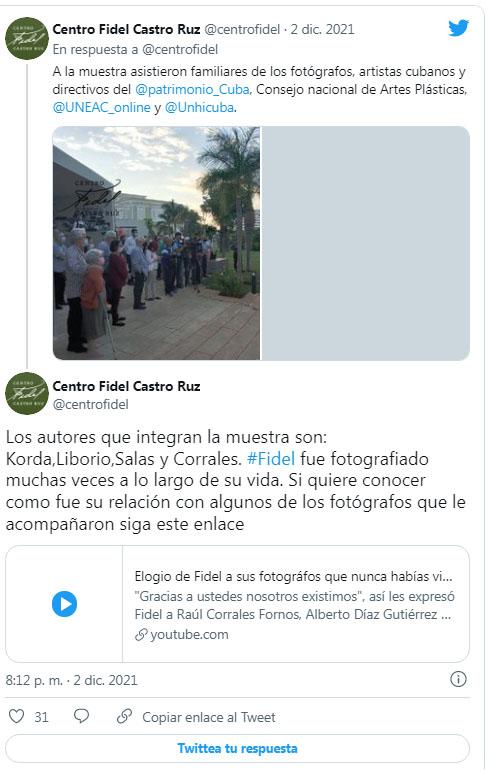This screenshot has width=502, height=770.
Task: Open the Elogio de Fidel video title
Action: click(x=293, y=576)
